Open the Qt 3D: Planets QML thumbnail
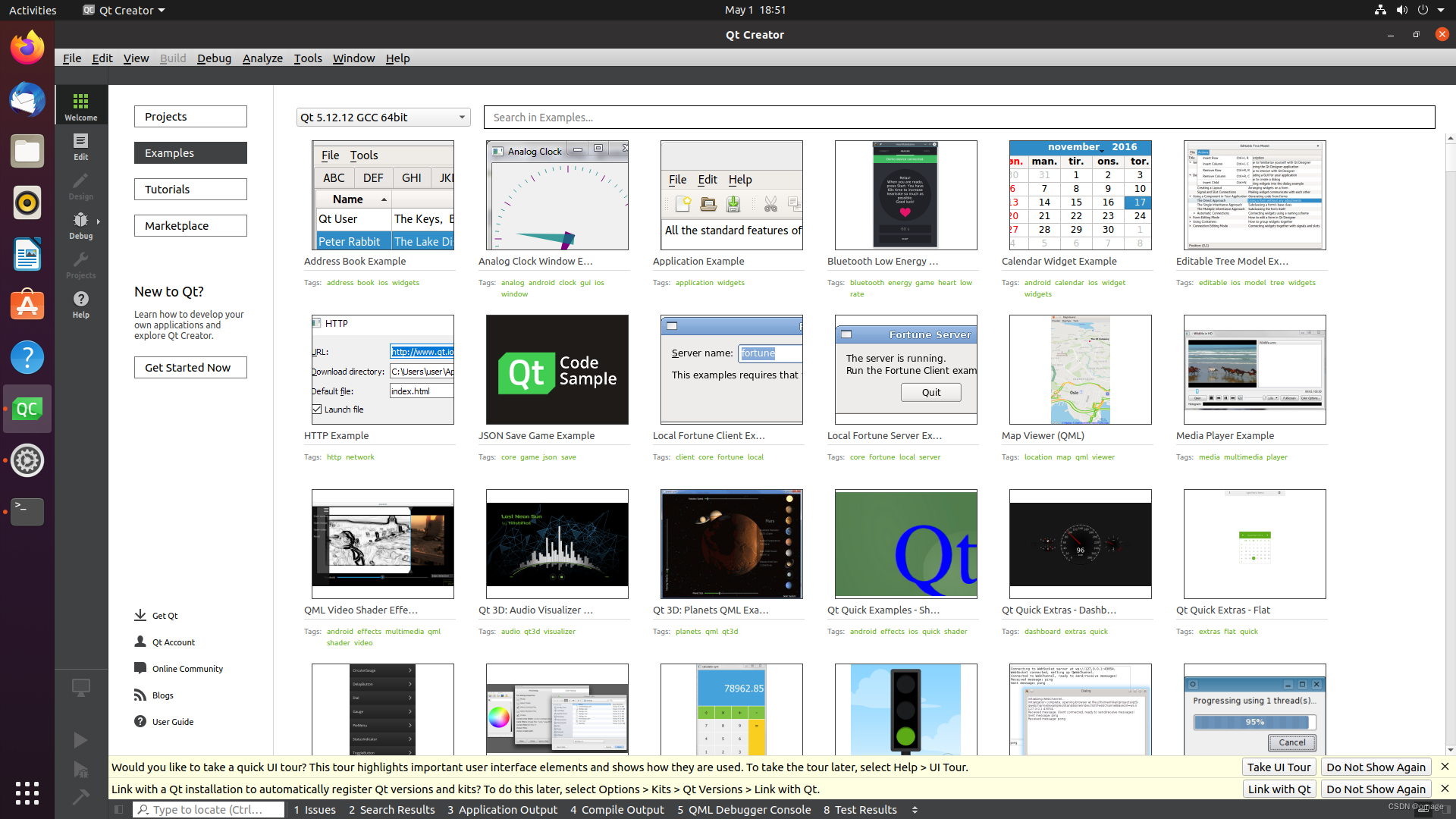This screenshot has width=1456, height=819. point(732,544)
